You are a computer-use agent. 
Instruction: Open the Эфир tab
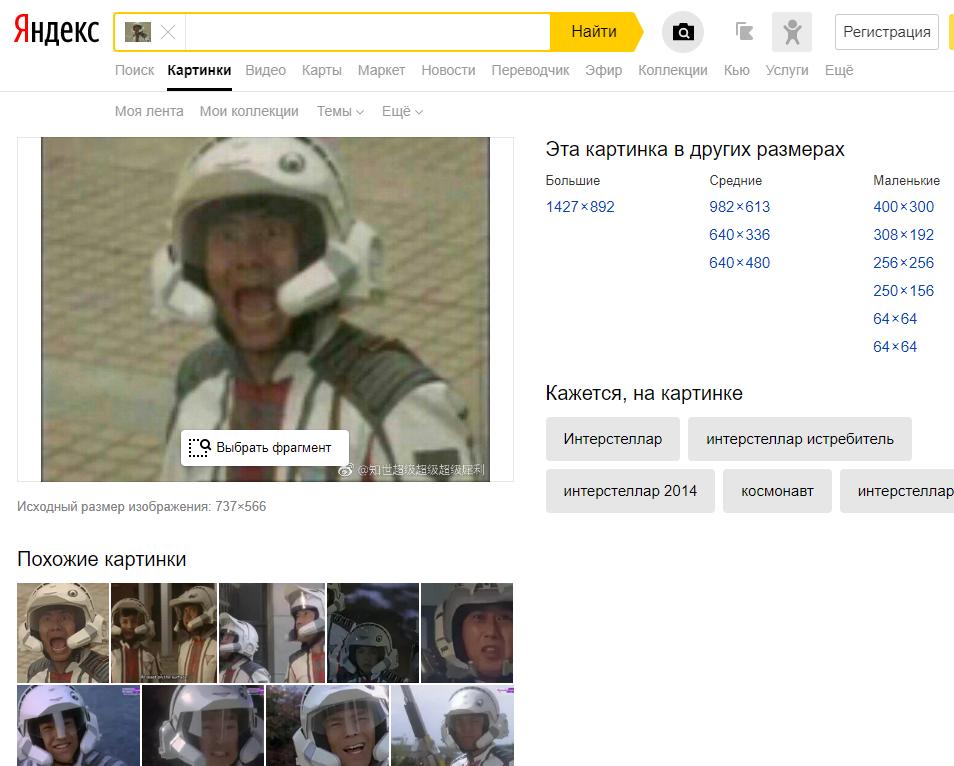tap(604, 71)
